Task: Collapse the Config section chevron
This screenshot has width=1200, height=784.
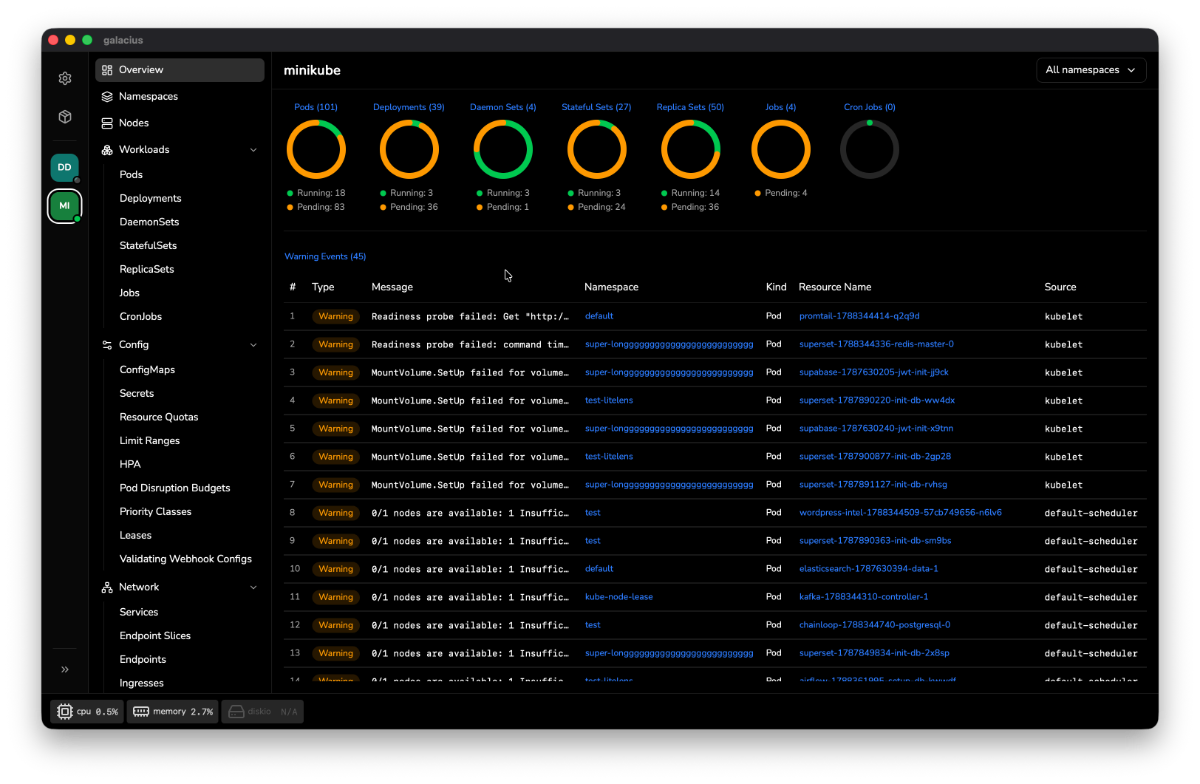Action: pyautogui.click(x=253, y=345)
